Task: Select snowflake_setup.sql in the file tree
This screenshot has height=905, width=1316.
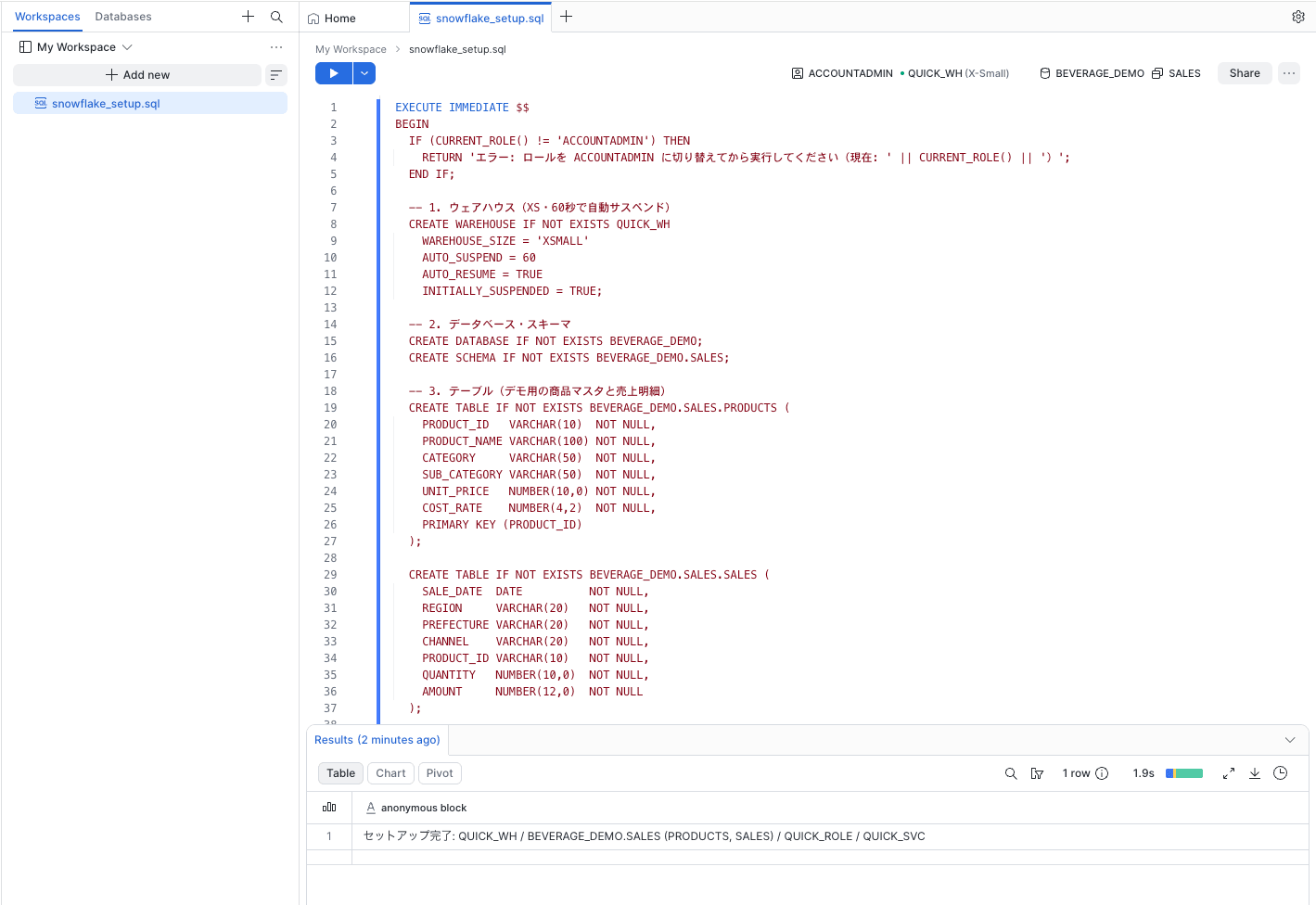Action: [x=150, y=103]
